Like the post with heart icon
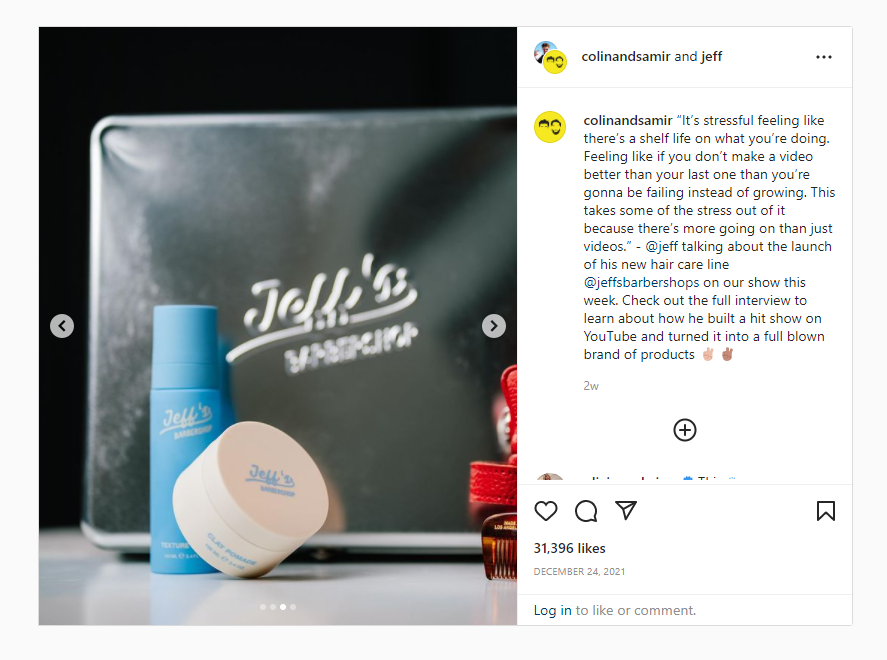887x660 pixels. coord(545,511)
